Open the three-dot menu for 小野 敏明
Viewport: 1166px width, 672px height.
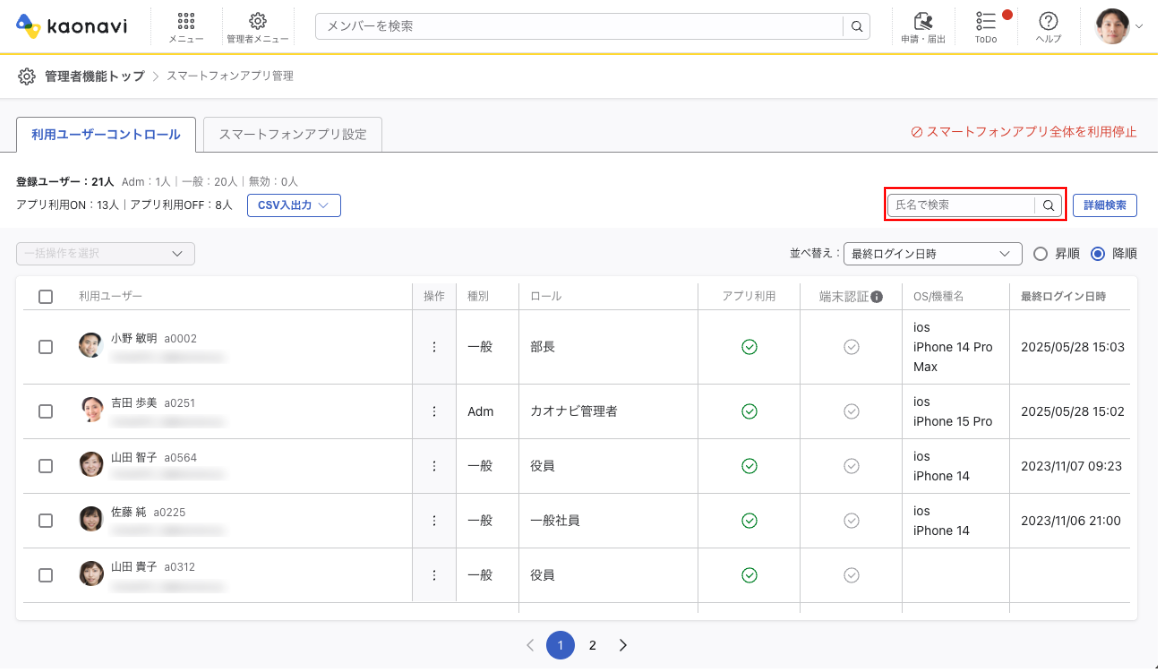(434, 347)
